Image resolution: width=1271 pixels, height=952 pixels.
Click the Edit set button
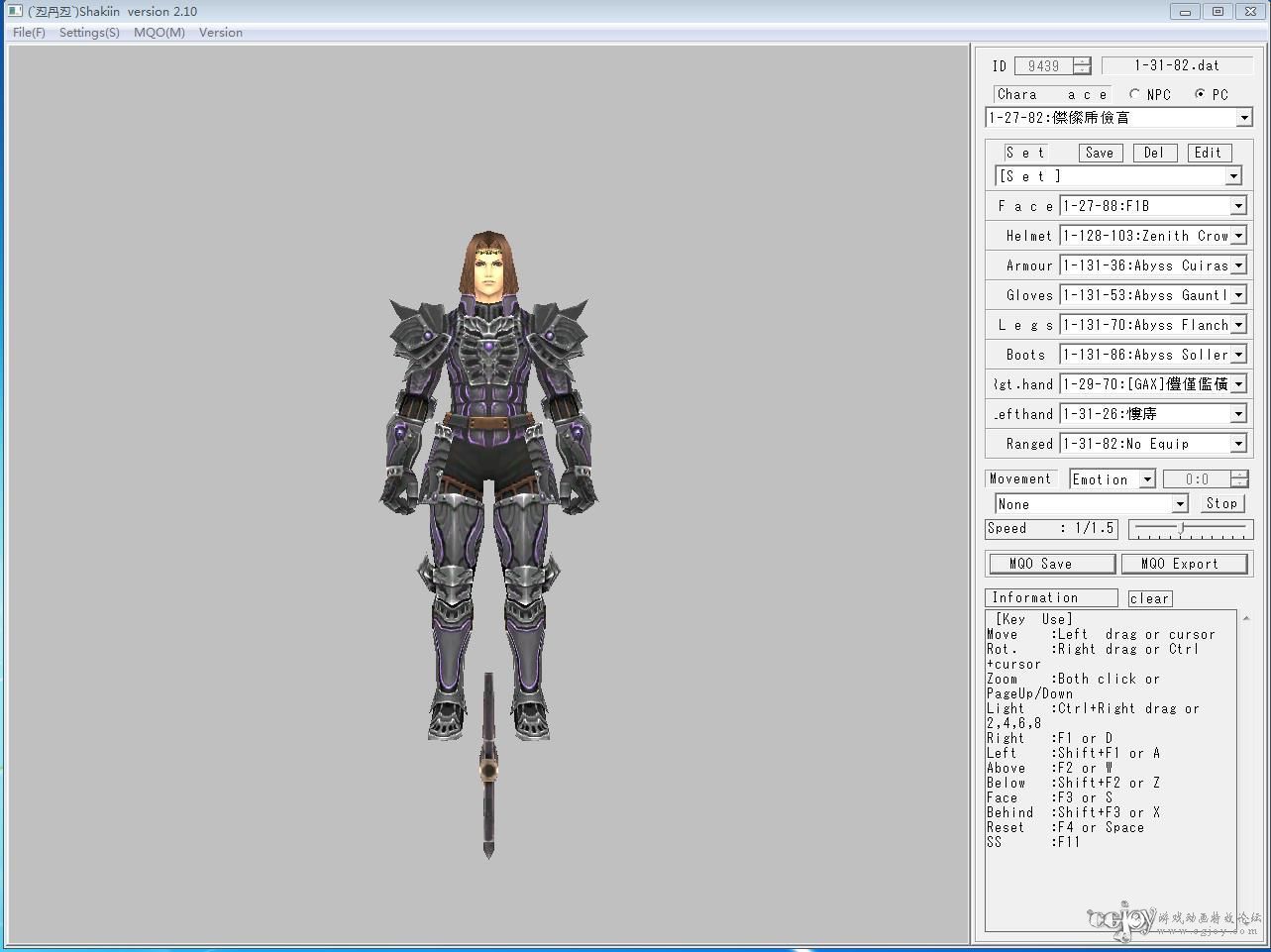[1209, 153]
